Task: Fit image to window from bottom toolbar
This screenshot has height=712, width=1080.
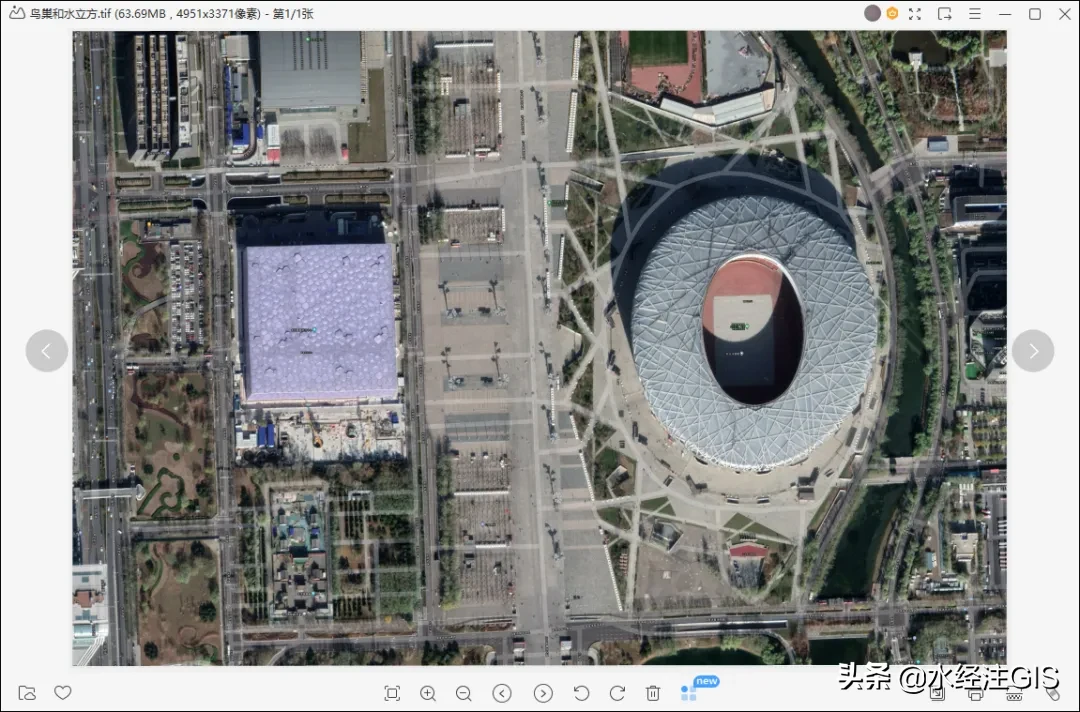Action: (x=392, y=693)
